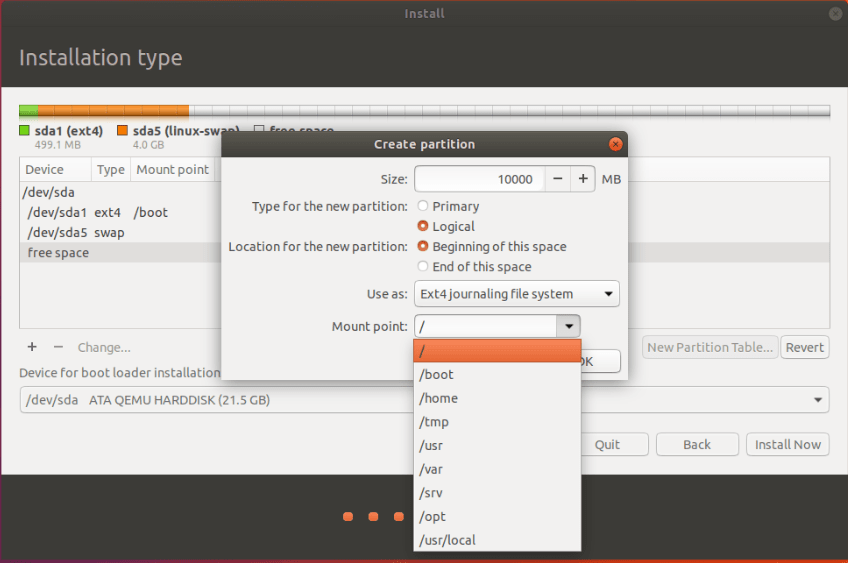The height and width of the screenshot is (563, 848).
Task: Click the Back button
Action: click(x=697, y=445)
